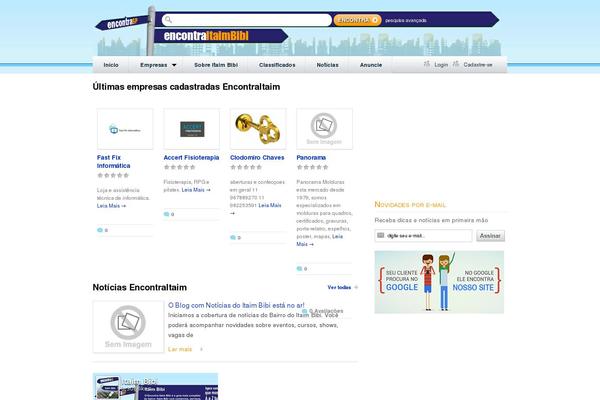
Task: Click into the main search input field
Action: pyautogui.click(x=246, y=20)
